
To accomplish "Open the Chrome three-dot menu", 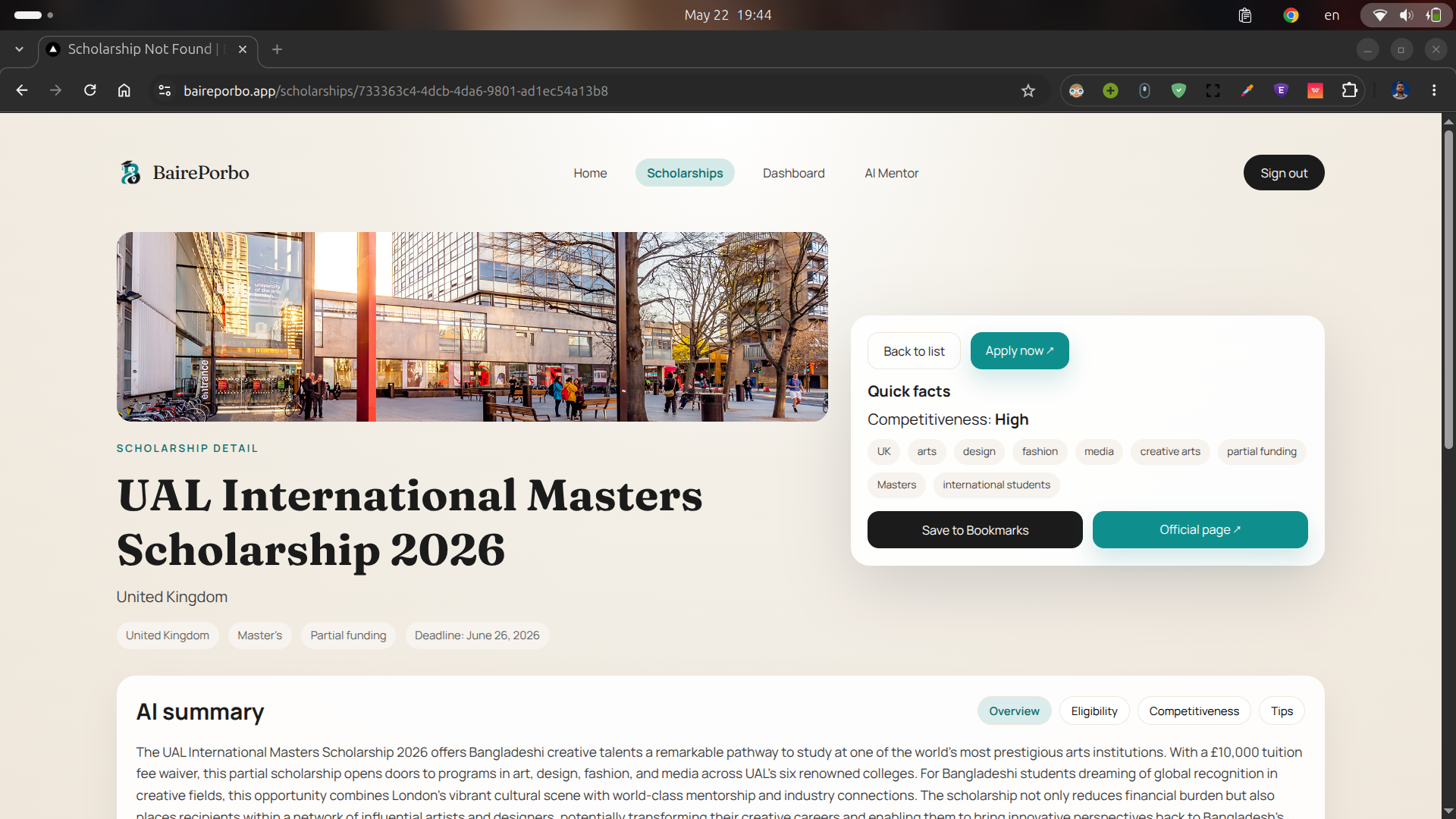I will 1434,90.
